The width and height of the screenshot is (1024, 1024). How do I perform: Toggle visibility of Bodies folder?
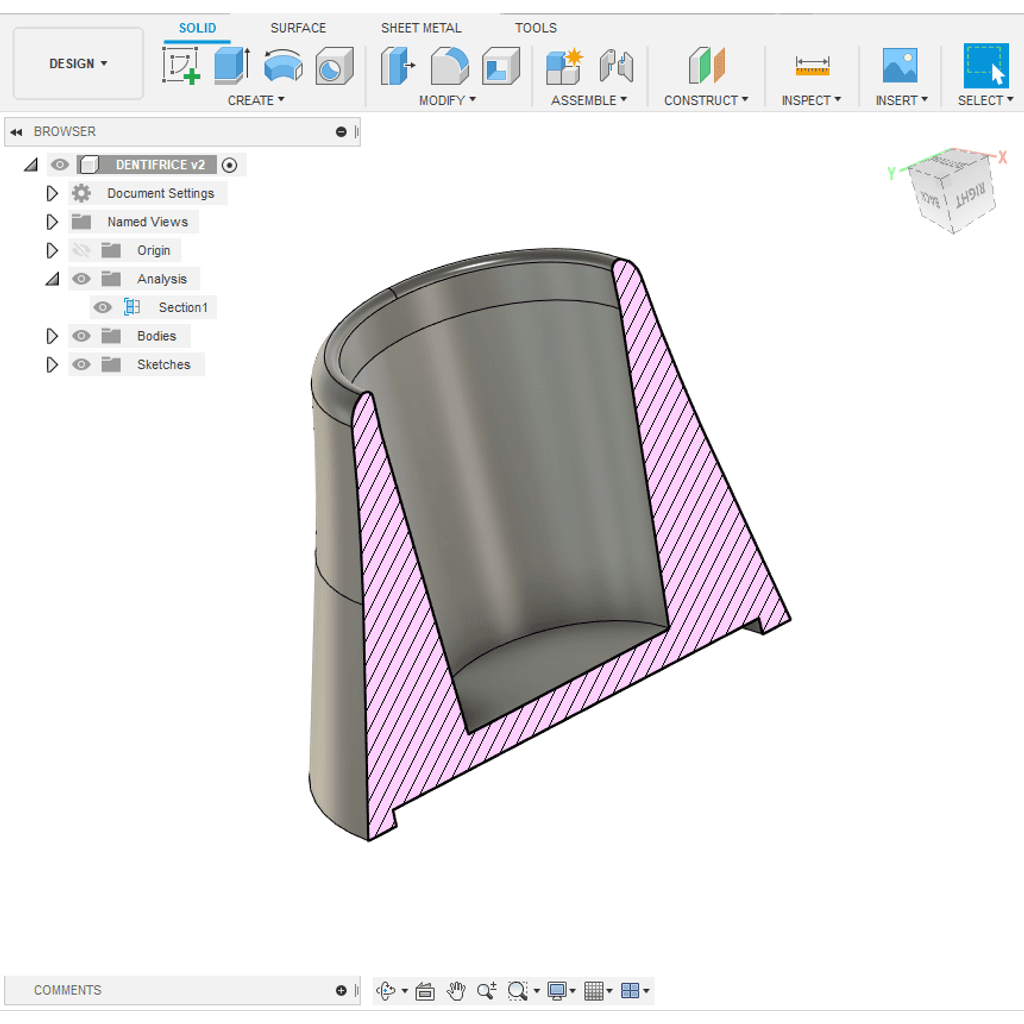[81, 336]
